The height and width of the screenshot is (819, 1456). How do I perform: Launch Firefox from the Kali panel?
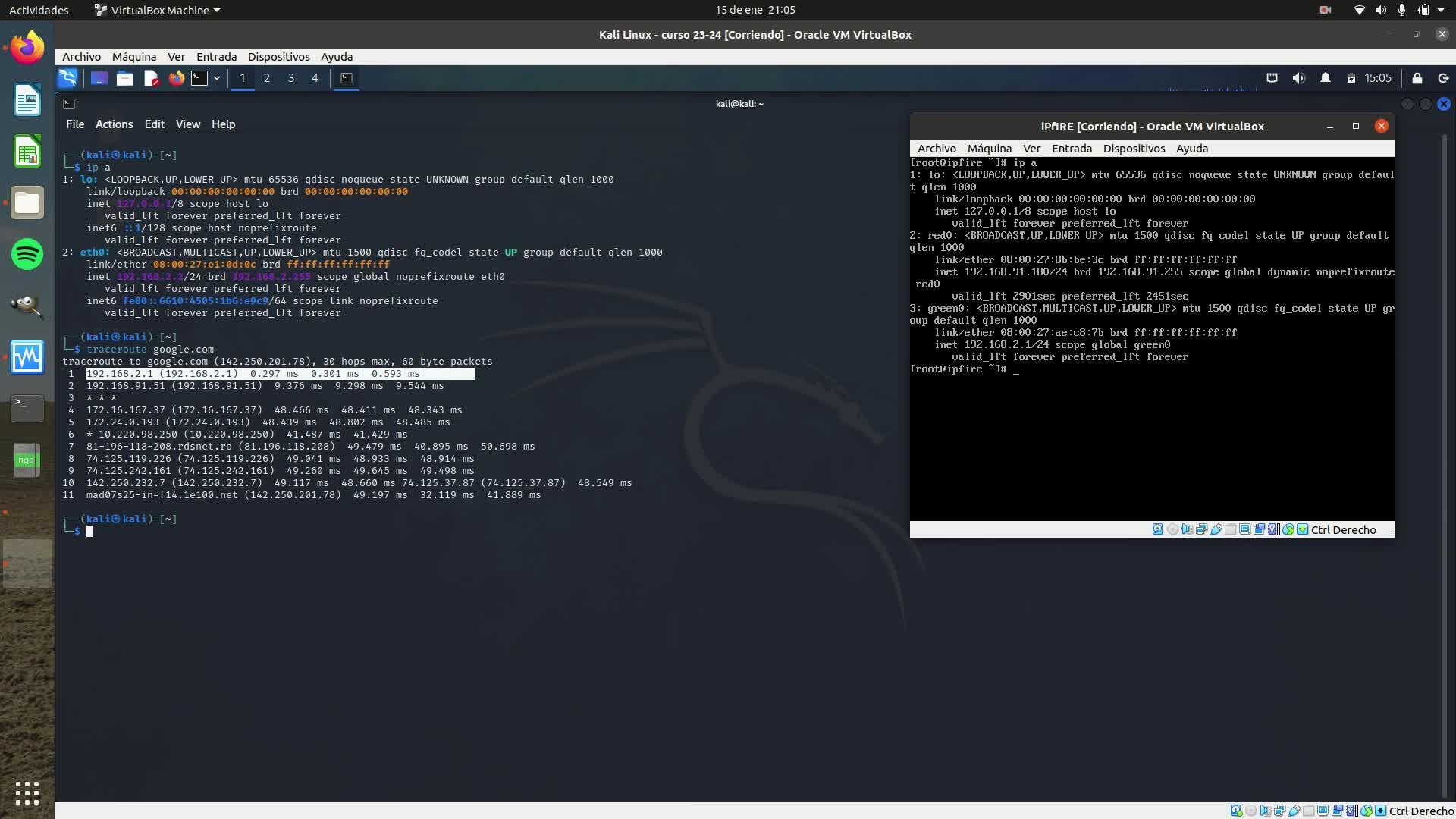(x=176, y=78)
